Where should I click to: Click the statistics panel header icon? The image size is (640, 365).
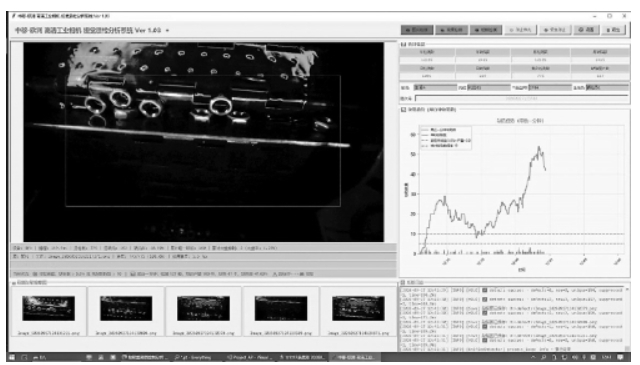(x=403, y=44)
